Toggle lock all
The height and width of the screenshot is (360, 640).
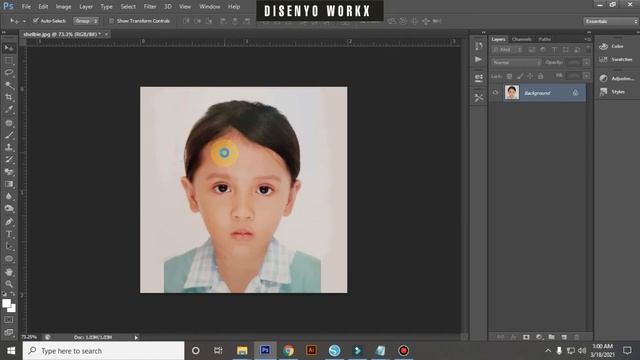(540, 76)
